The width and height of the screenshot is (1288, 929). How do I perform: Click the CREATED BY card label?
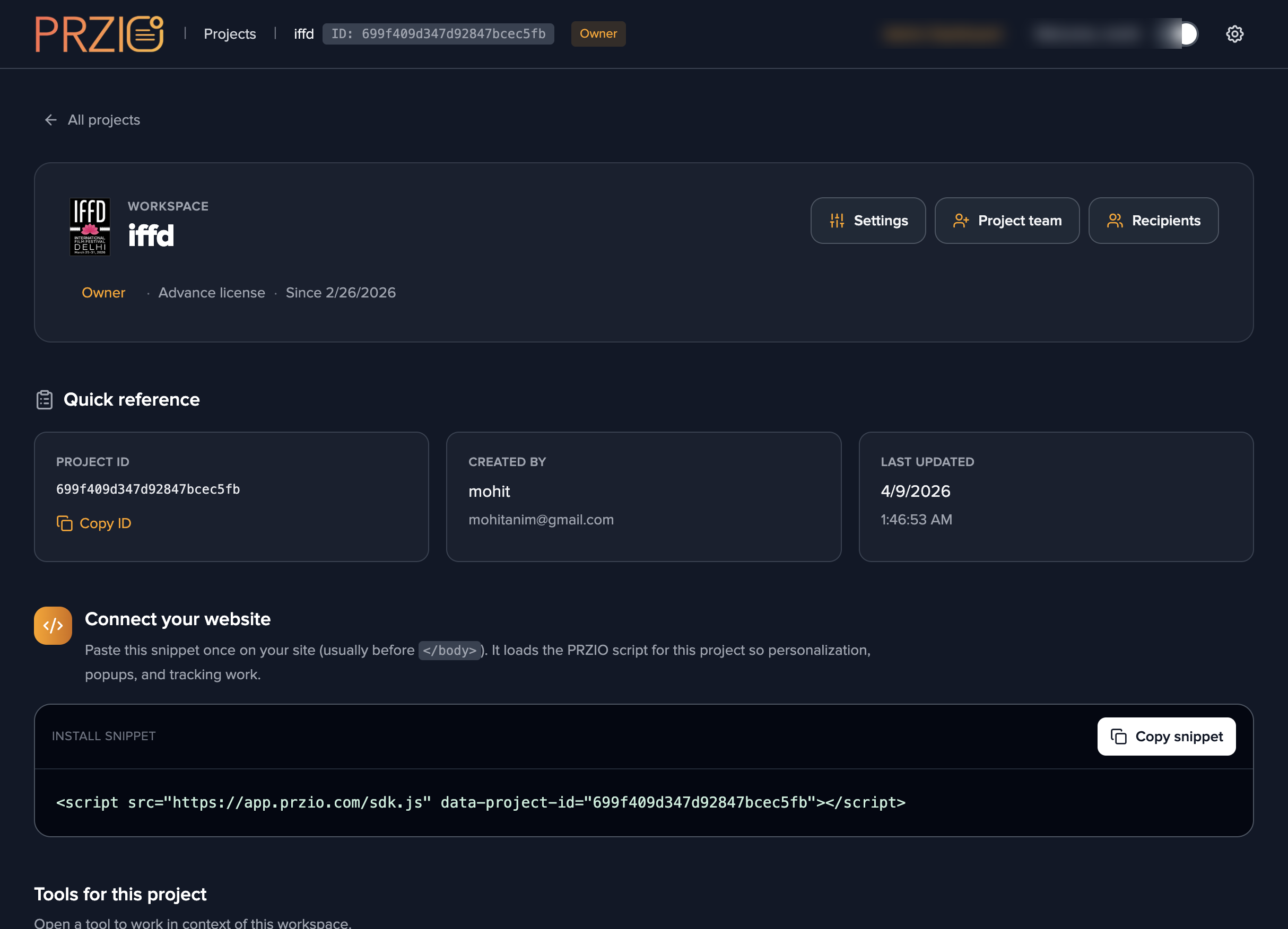tap(507, 462)
